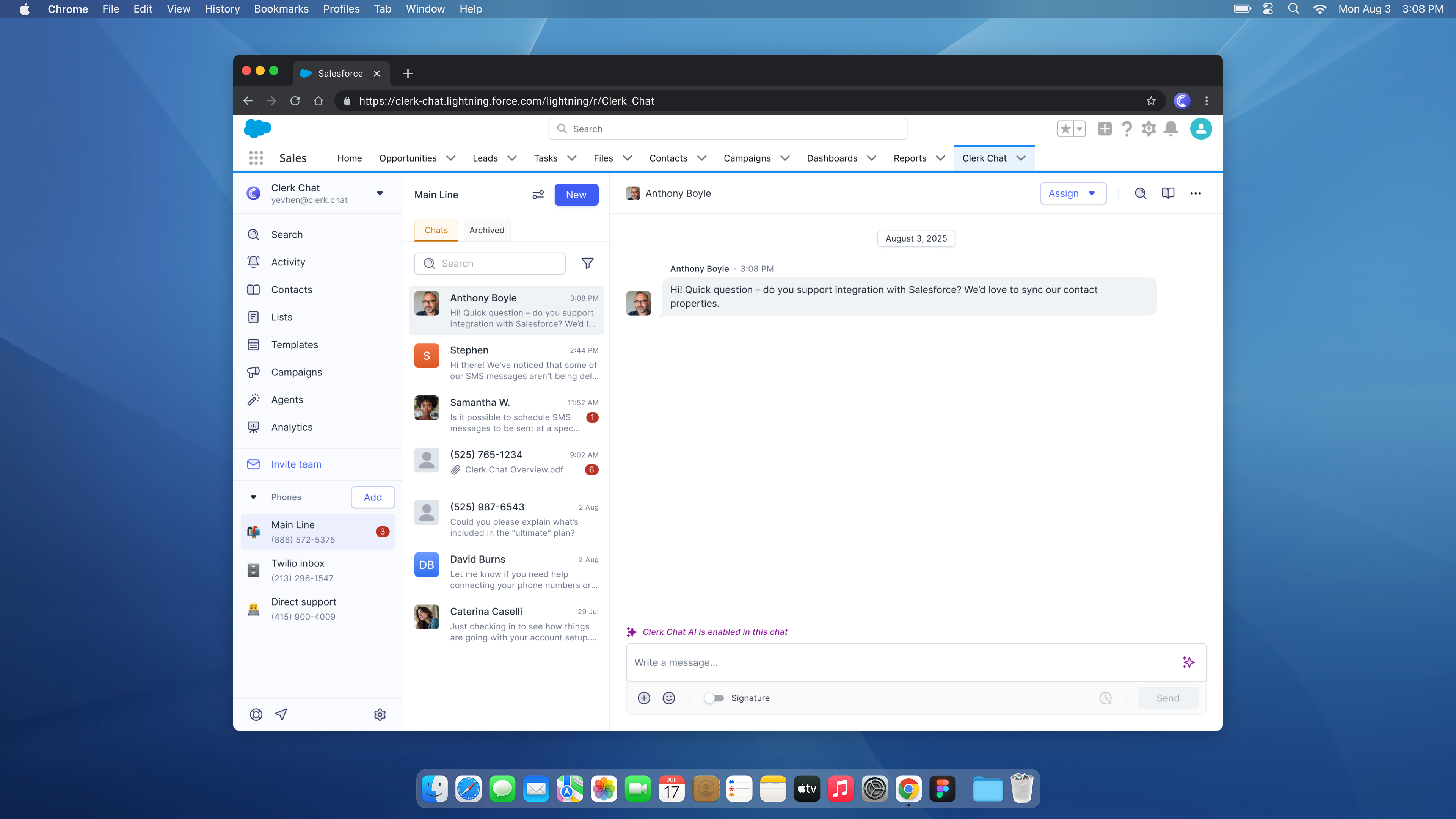Viewport: 1456px width, 819px height.
Task: Open the Dashboards navigation tab
Action: click(x=832, y=158)
